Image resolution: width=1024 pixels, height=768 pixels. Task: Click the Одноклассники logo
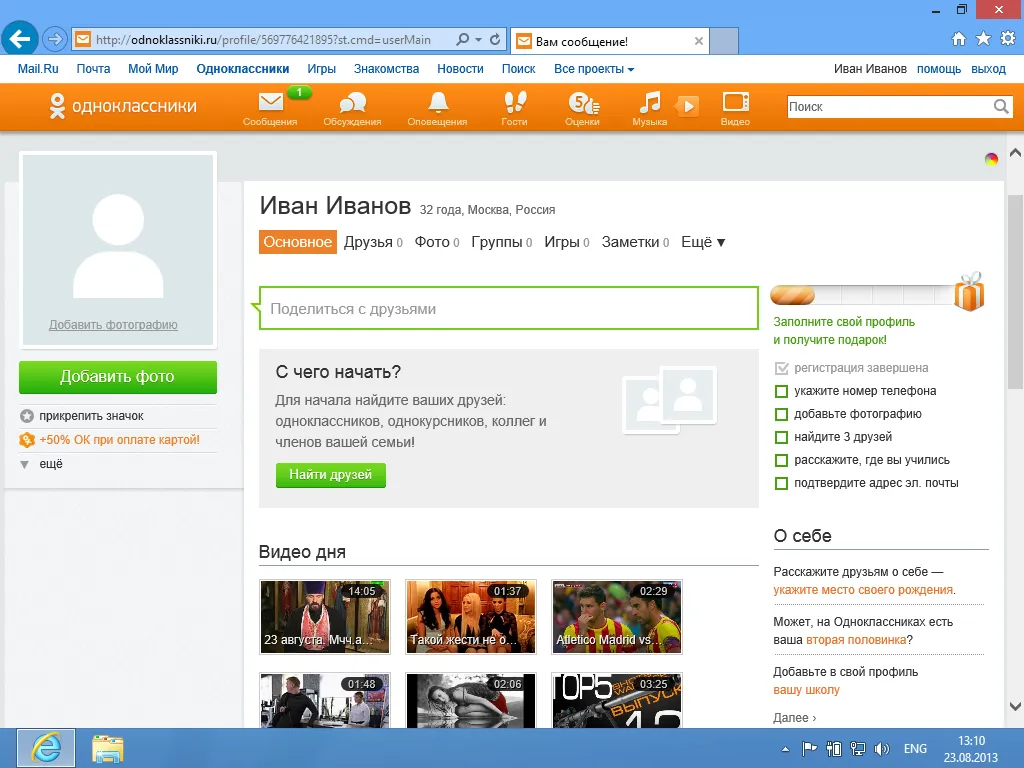pos(123,106)
